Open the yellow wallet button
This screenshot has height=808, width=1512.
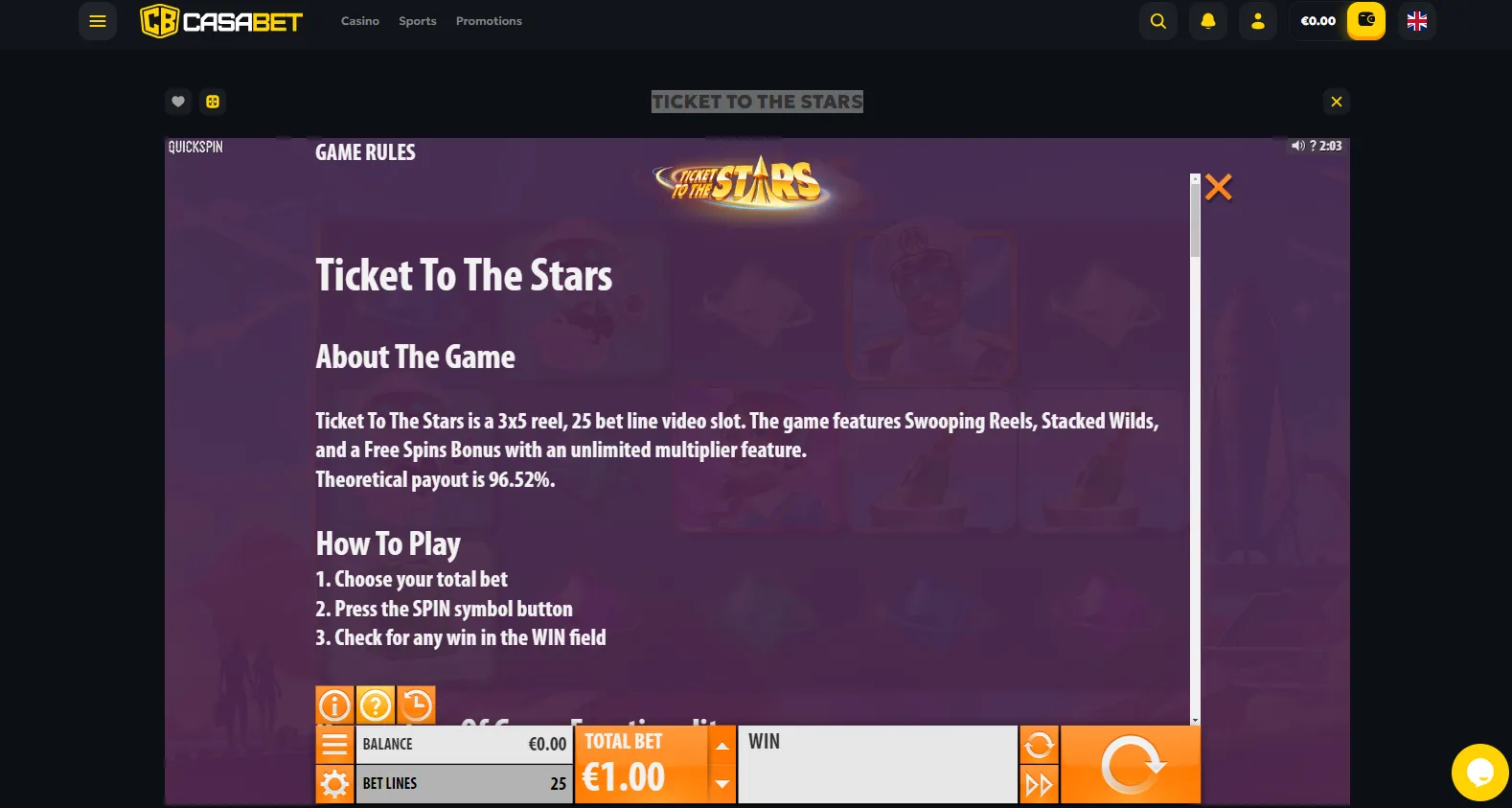[x=1366, y=21]
